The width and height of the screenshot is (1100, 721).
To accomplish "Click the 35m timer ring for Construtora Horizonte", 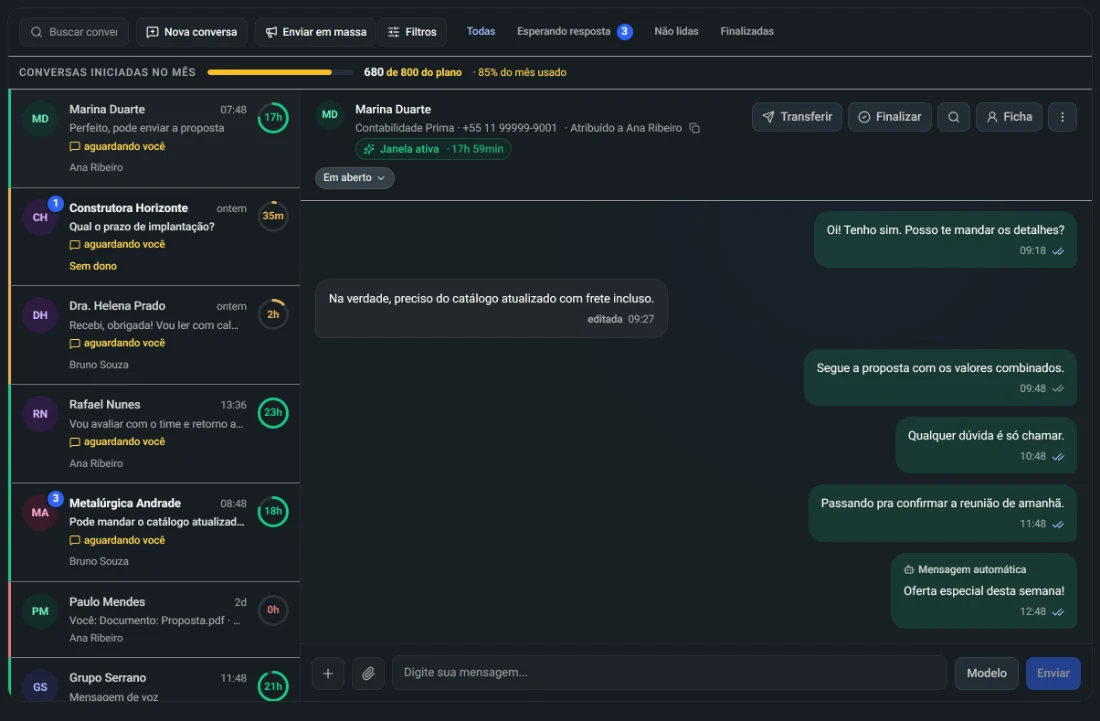I will (273, 216).
